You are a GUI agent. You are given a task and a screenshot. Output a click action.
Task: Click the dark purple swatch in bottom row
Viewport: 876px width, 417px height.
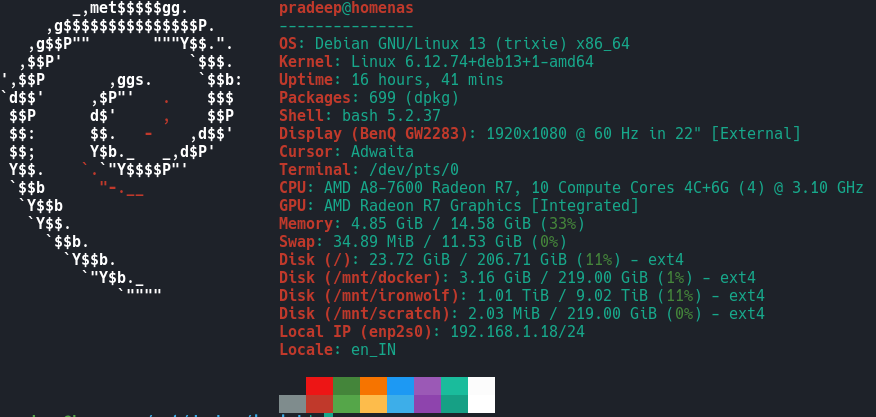[427, 404]
